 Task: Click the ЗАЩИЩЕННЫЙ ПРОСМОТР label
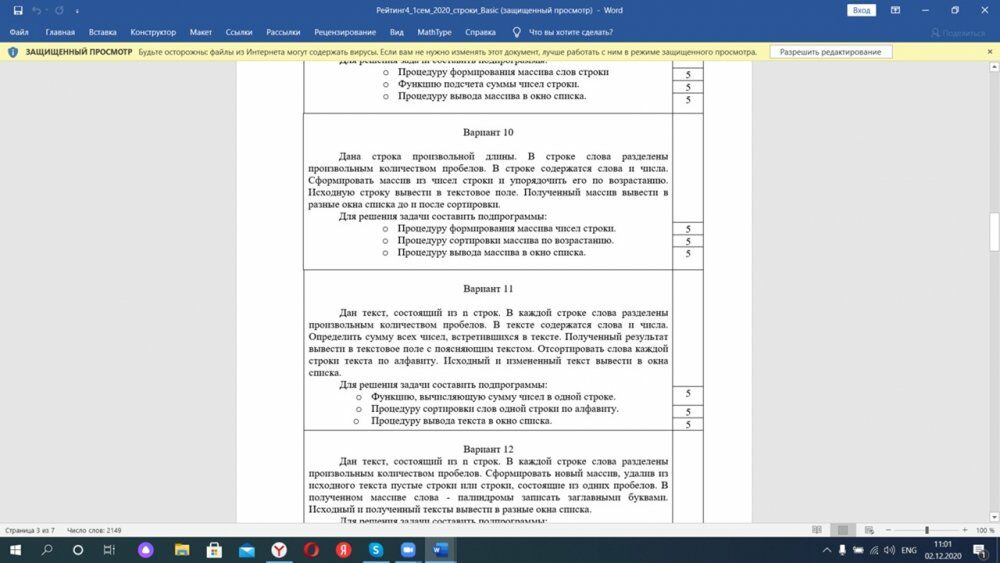pos(79,52)
